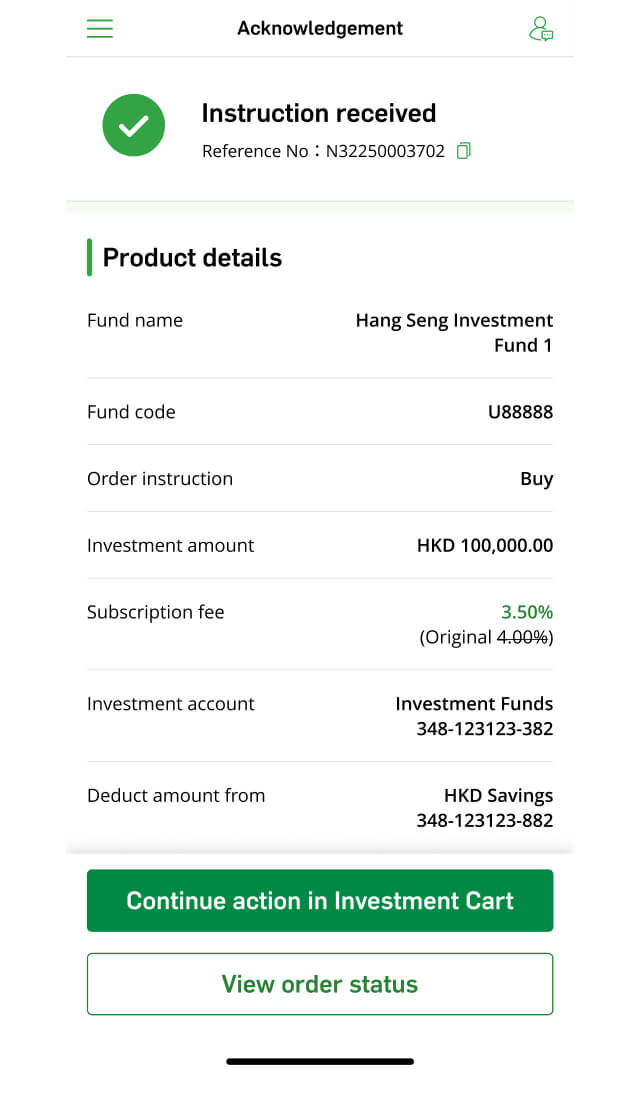Tap the HKD 100,000.00 investment amount
Screen dimensions: 640x1100
pyautogui.click(x=485, y=545)
